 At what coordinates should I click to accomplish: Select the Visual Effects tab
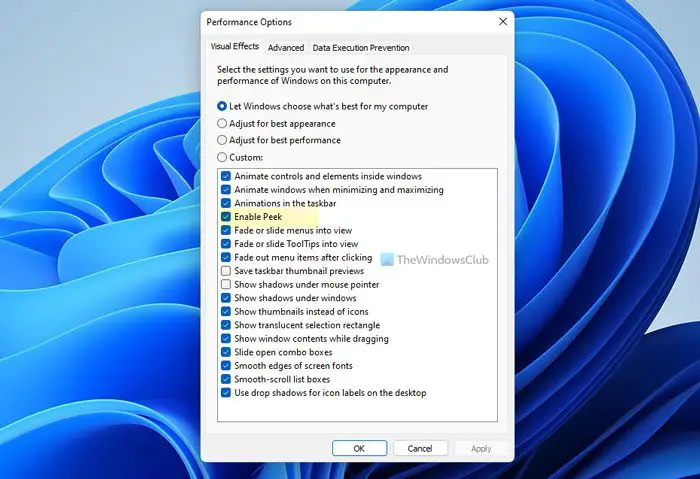[x=235, y=46]
